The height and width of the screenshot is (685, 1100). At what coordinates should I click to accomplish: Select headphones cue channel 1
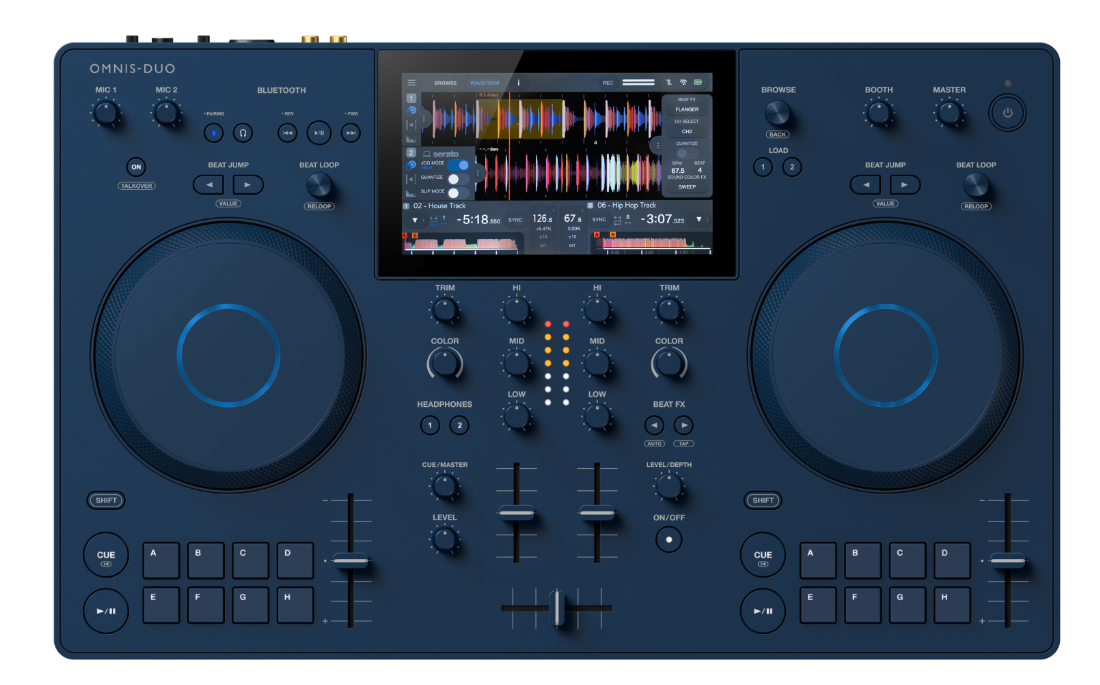(x=430, y=425)
